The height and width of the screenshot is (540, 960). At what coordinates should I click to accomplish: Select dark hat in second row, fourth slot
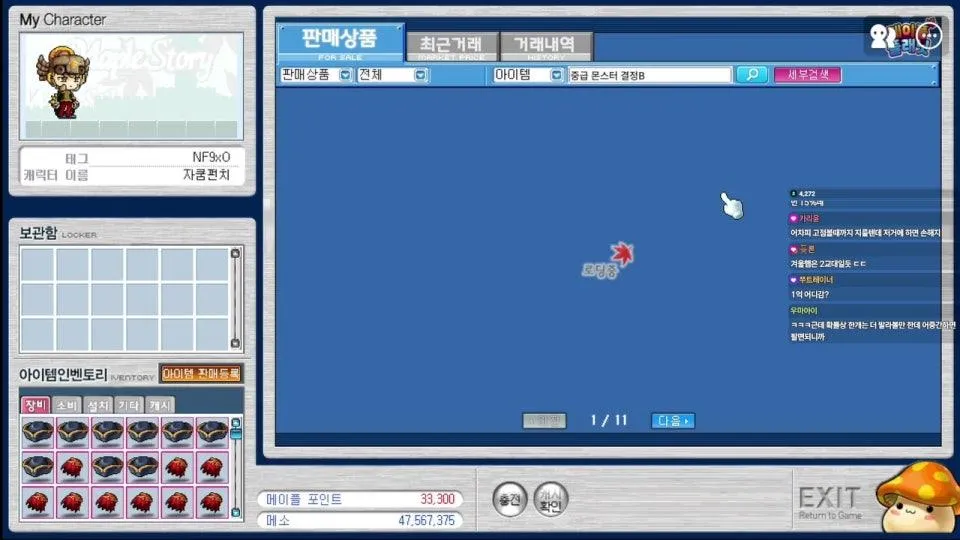pyautogui.click(x=143, y=468)
